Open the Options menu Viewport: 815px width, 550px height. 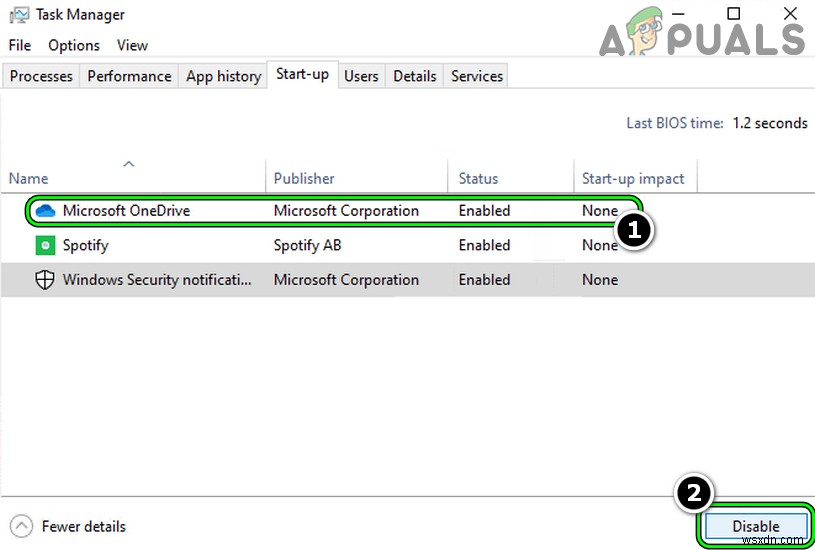[x=74, y=45]
